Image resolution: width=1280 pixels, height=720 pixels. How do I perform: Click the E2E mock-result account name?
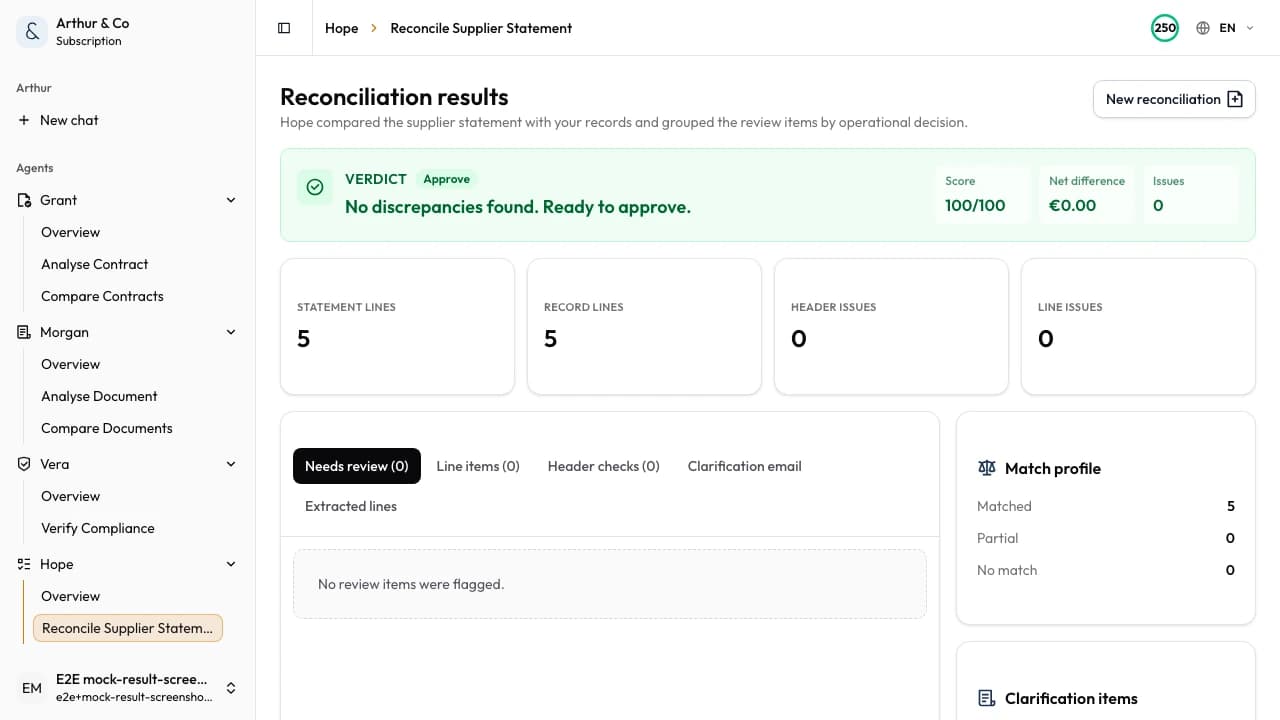[x=132, y=679]
